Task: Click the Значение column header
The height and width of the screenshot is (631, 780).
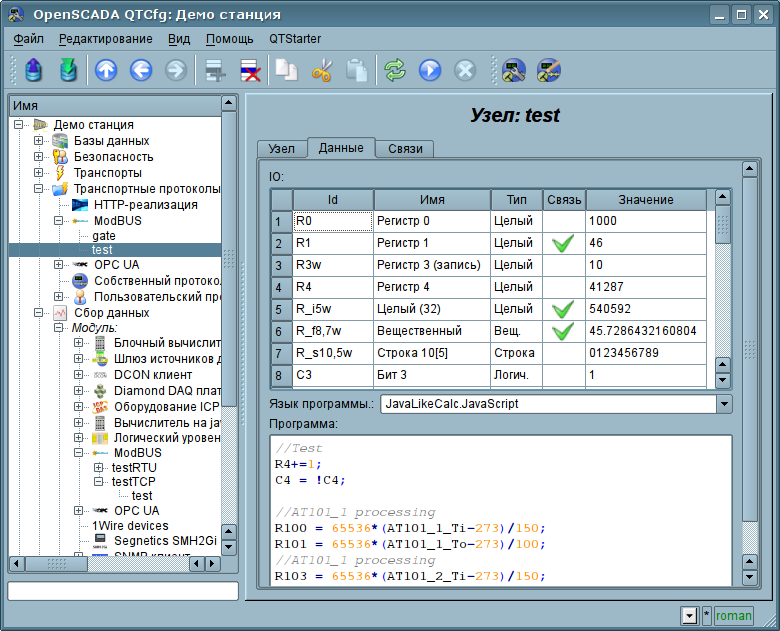Action: [x=646, y=200]
